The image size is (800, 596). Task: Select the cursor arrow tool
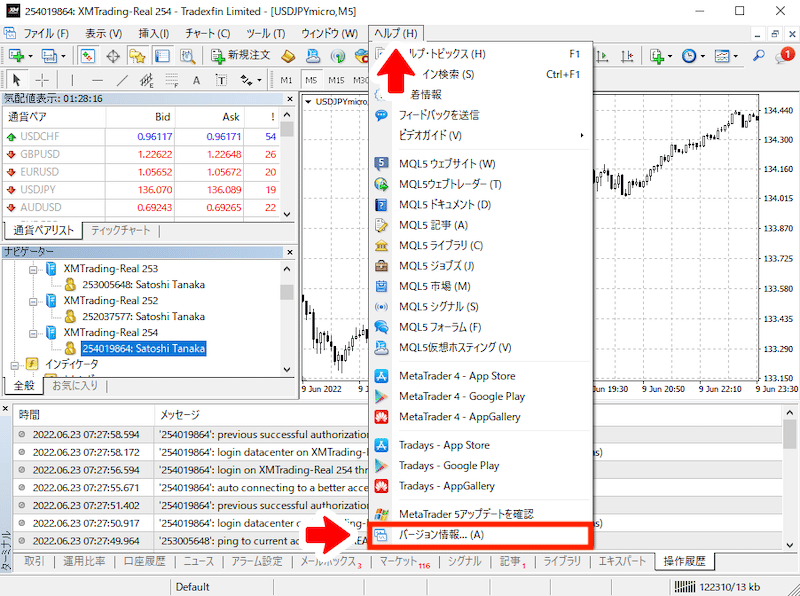pyautogui.click(x=16, y=80)
